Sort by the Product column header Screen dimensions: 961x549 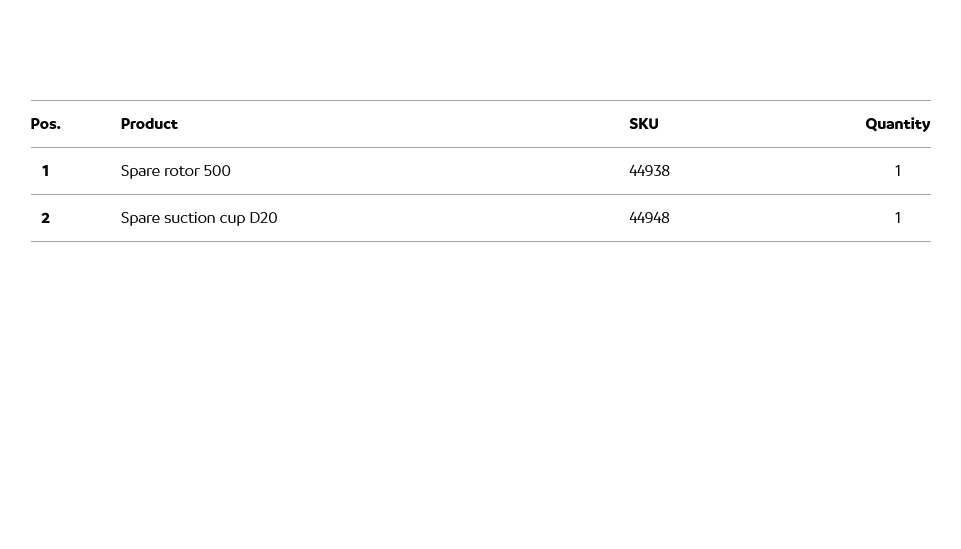coord(149,124)
